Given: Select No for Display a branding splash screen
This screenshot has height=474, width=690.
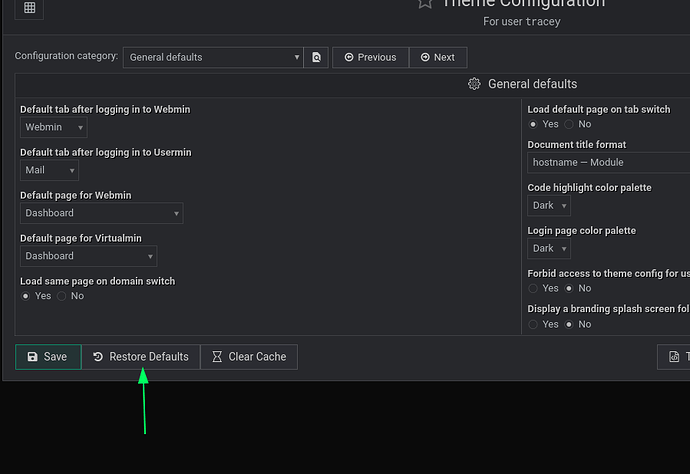Looking at the screenshot, I should pyautogui.click(x=569, y=325).
